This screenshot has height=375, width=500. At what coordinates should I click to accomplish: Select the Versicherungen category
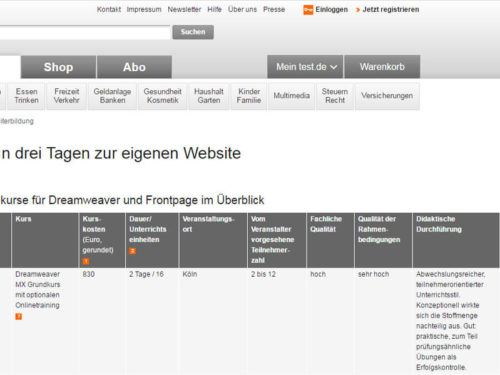click(x=387, y=96)
